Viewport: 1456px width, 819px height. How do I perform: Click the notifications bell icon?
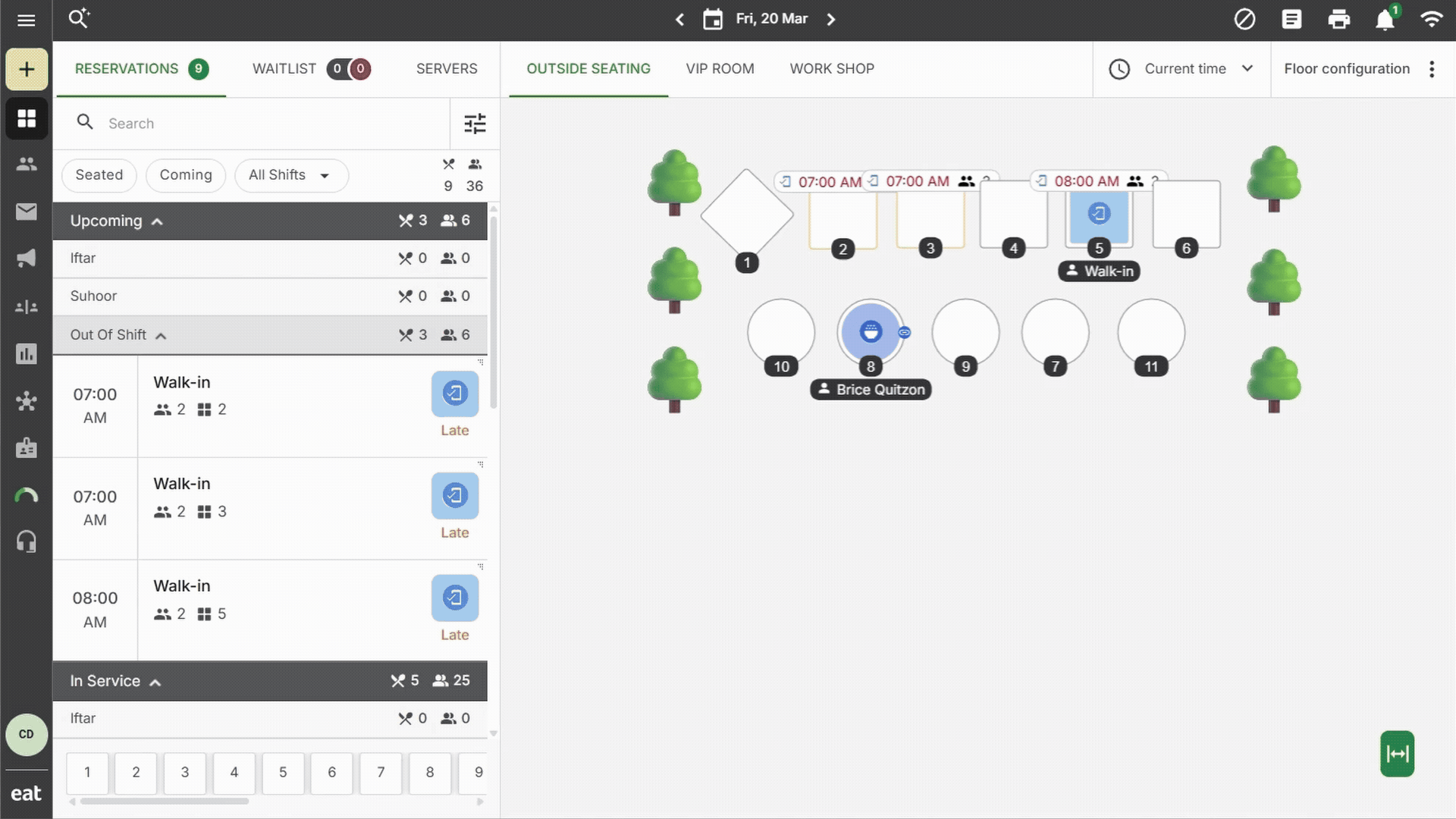1385,20
